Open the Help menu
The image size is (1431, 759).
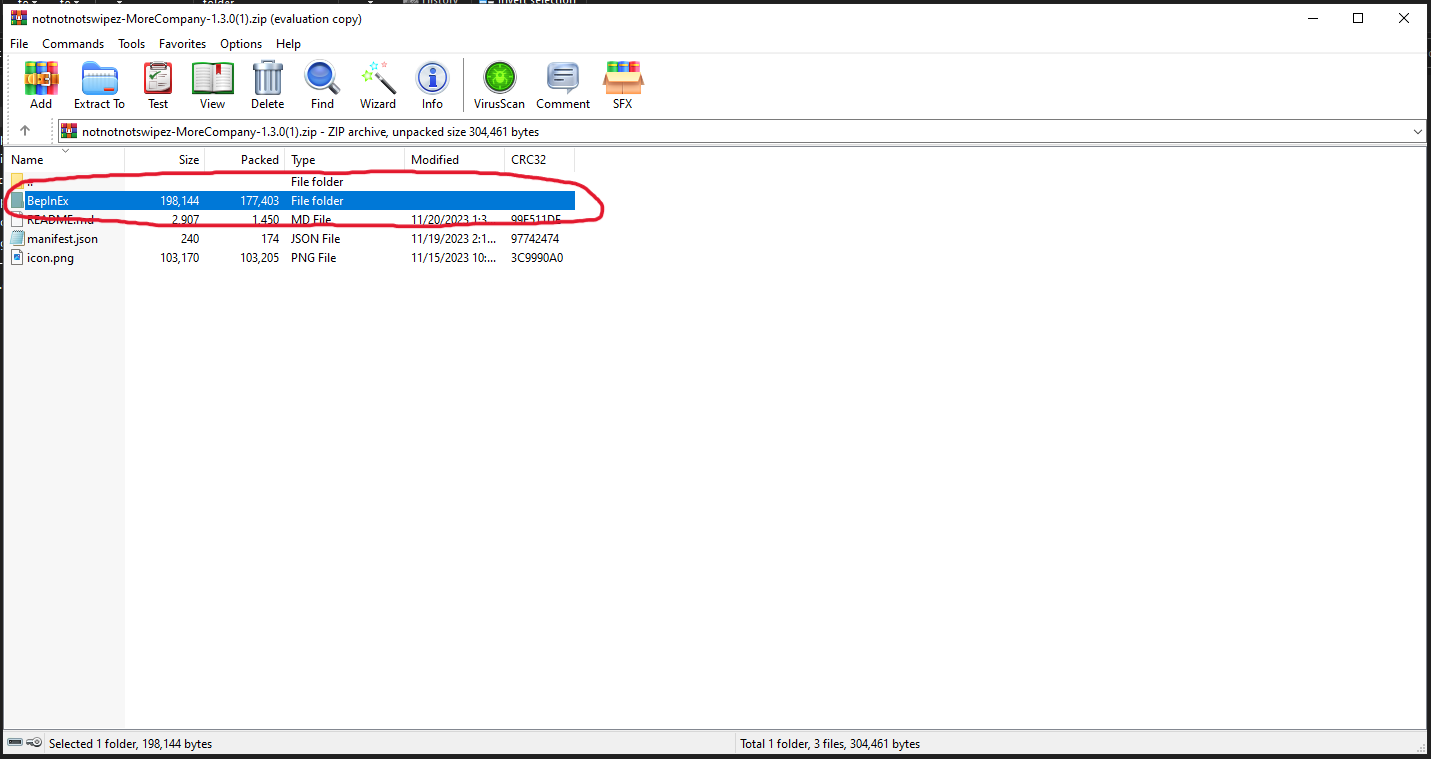pos(288,44)
